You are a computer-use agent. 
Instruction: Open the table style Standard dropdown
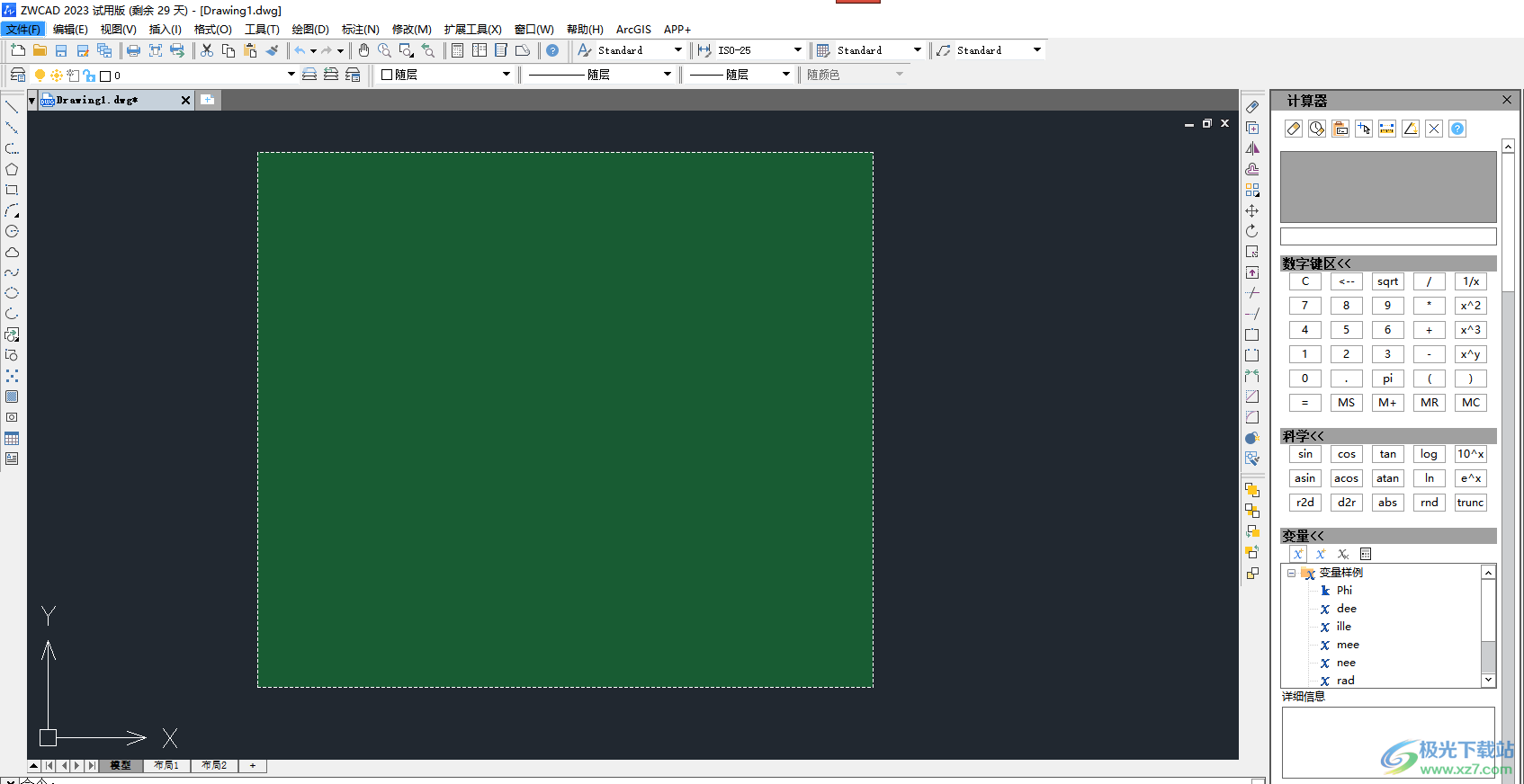click(x=917, y=50)
